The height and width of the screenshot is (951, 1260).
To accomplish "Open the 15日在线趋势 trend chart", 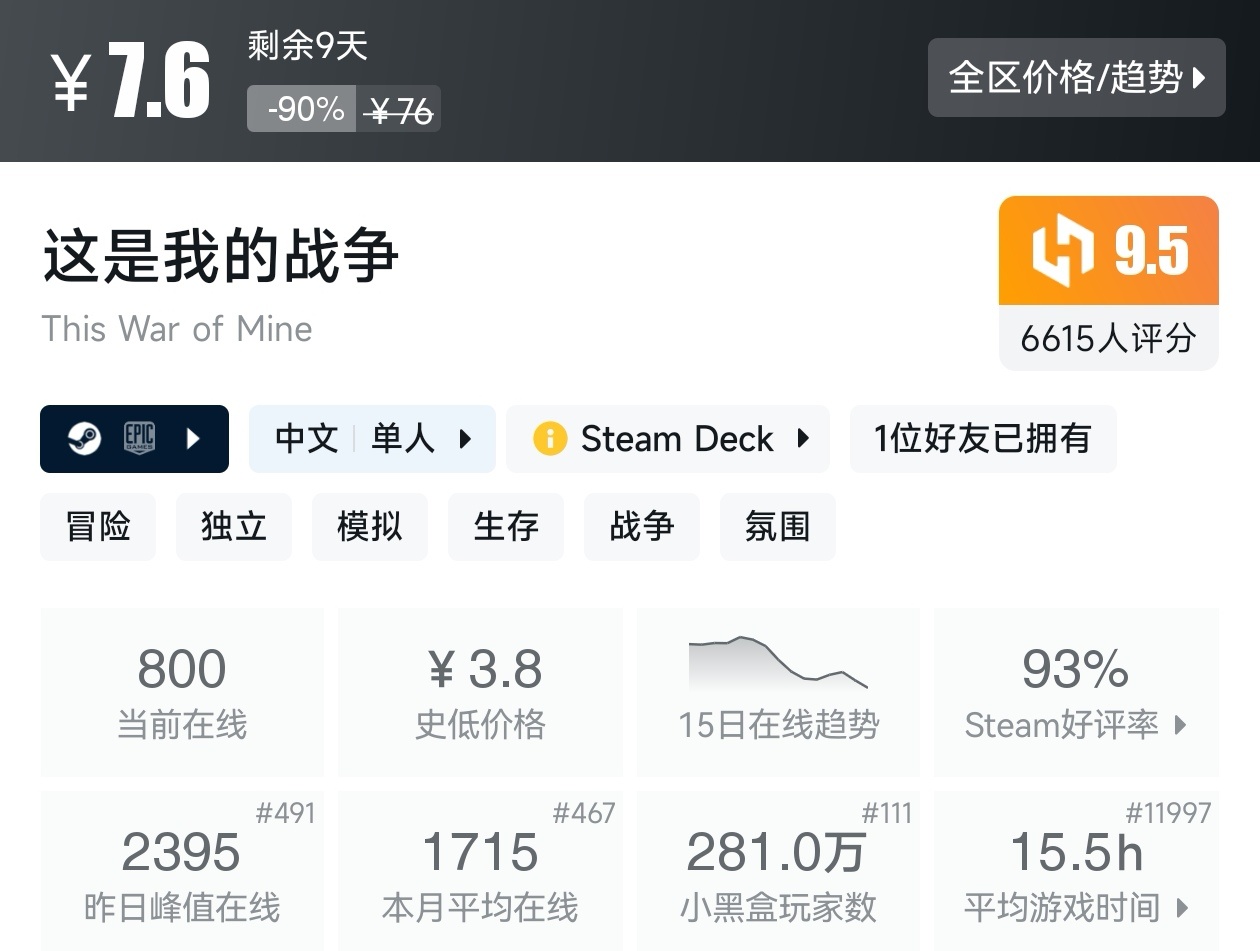I will point(778,692).
